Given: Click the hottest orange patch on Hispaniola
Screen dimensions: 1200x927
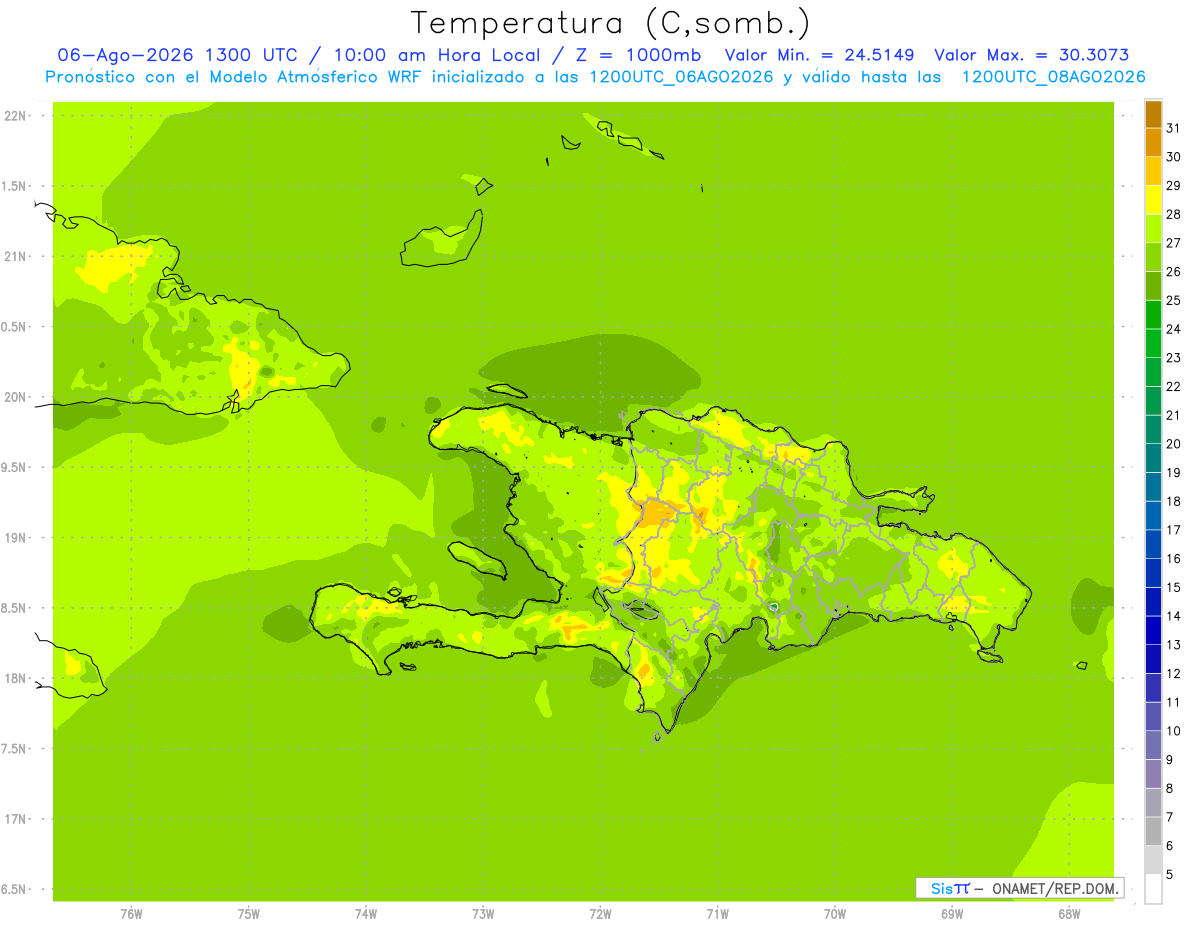Looking at the screenshot, I should point(657,513).
